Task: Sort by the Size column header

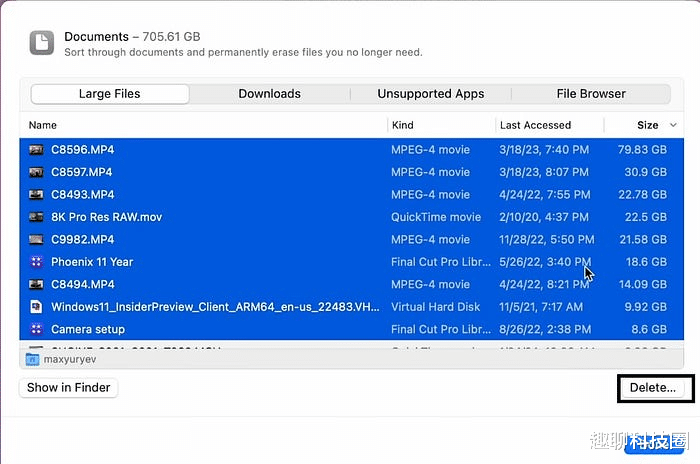Action: click(x=647, y=125)
